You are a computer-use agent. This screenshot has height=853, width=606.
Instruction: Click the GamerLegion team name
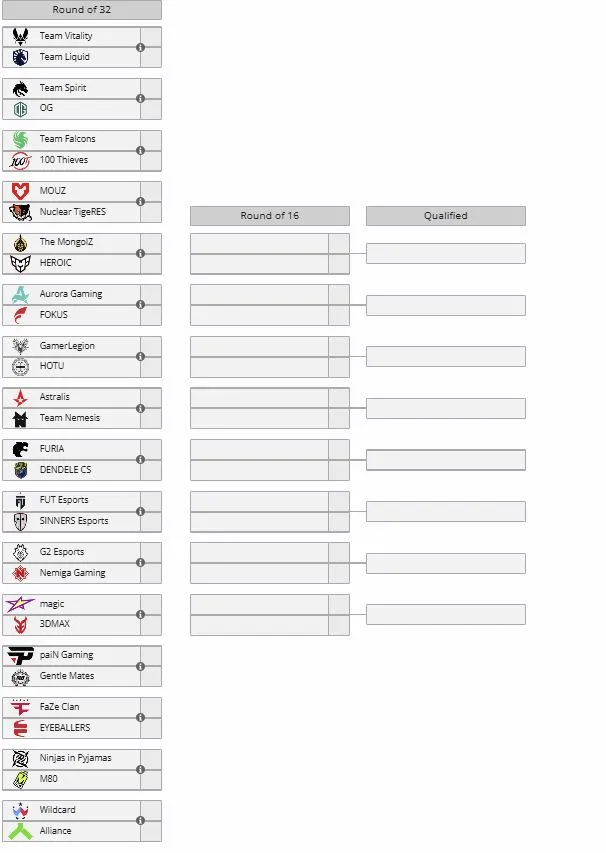(67, 345)
